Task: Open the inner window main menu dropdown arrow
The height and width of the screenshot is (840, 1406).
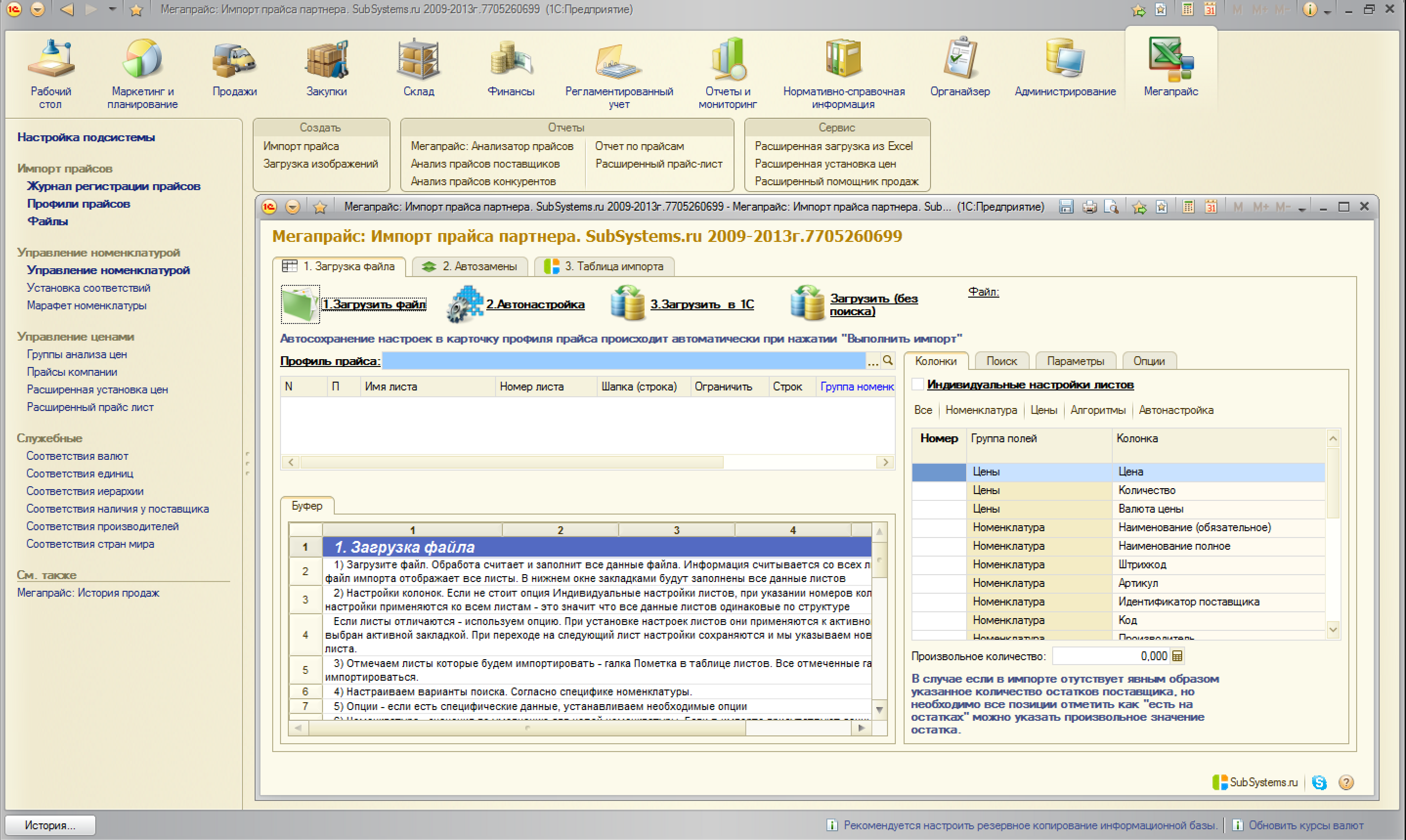Action: tap(293, 207)
